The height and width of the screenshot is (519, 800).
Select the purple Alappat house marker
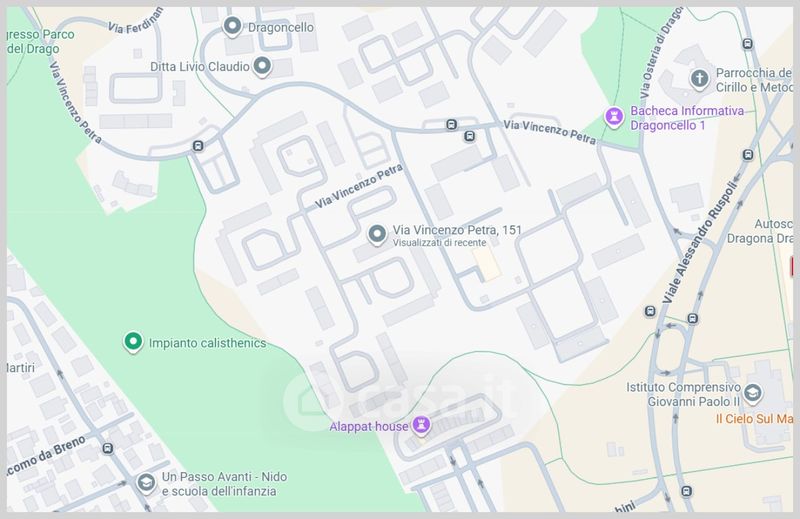[x=421, y=425]
